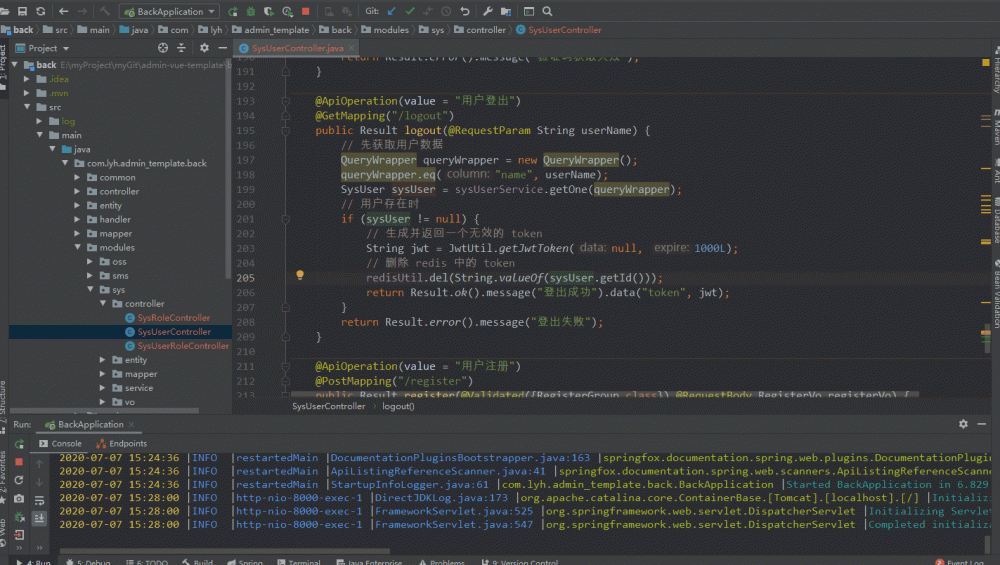Image resolution: width=1000 pixels, height=565 pixels.
Task: Open Project panel gear options
Action: pyautogui.click(x=204, y=48)
